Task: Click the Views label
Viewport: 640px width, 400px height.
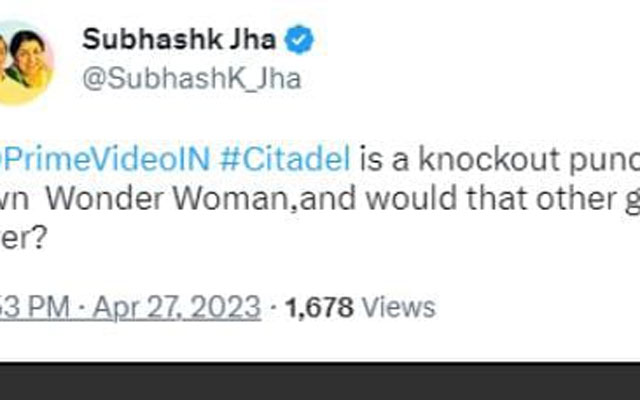Action: [398, 307]
